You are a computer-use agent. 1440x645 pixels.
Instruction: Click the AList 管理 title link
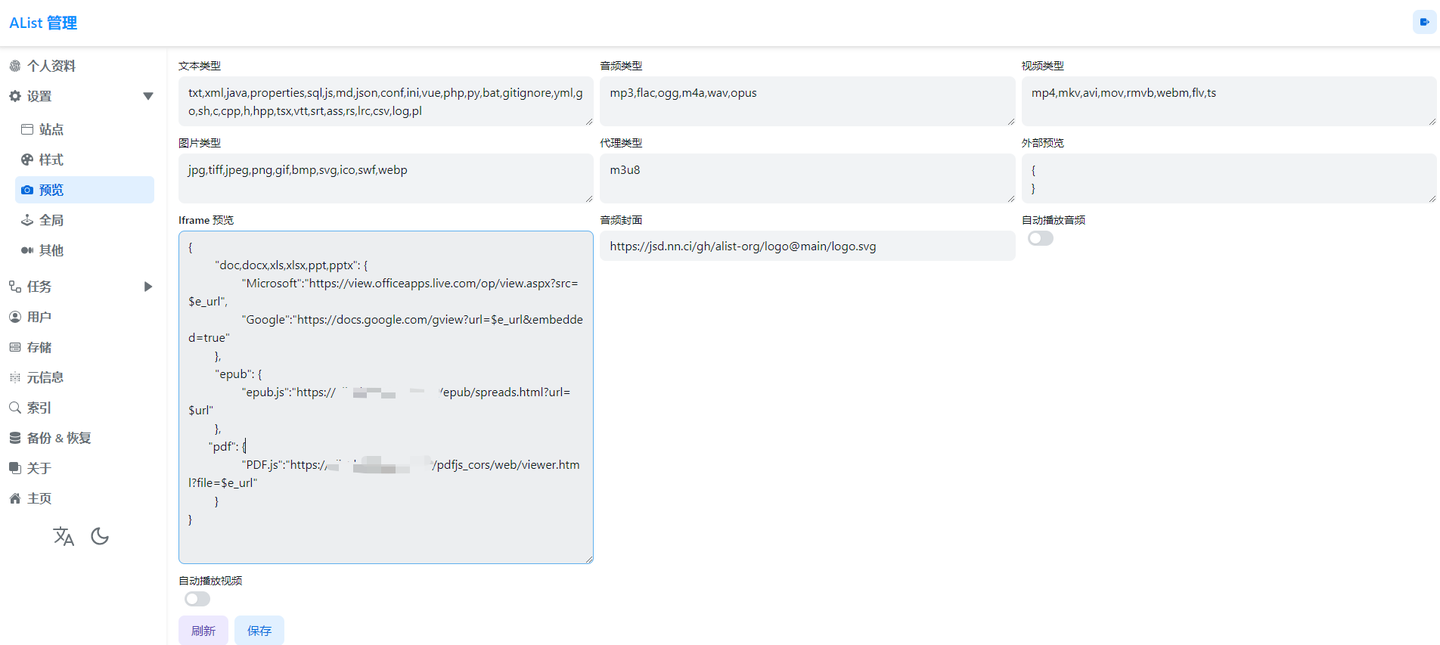tap(43, 23)
